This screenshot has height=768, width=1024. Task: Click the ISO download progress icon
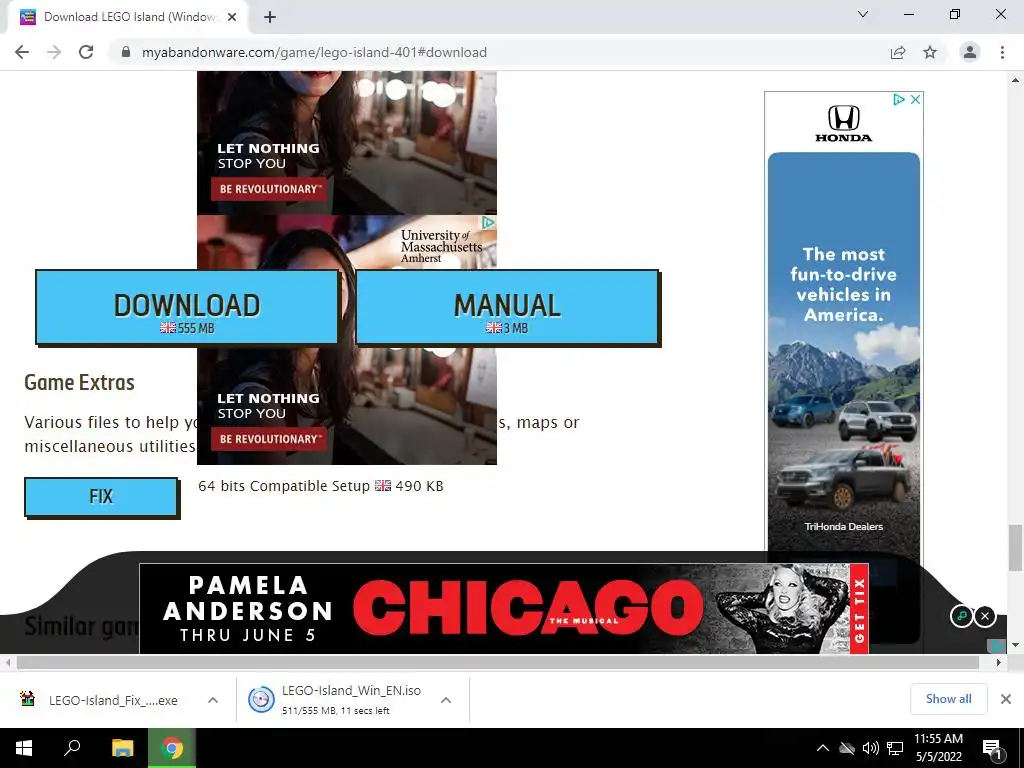click(261, 700)
